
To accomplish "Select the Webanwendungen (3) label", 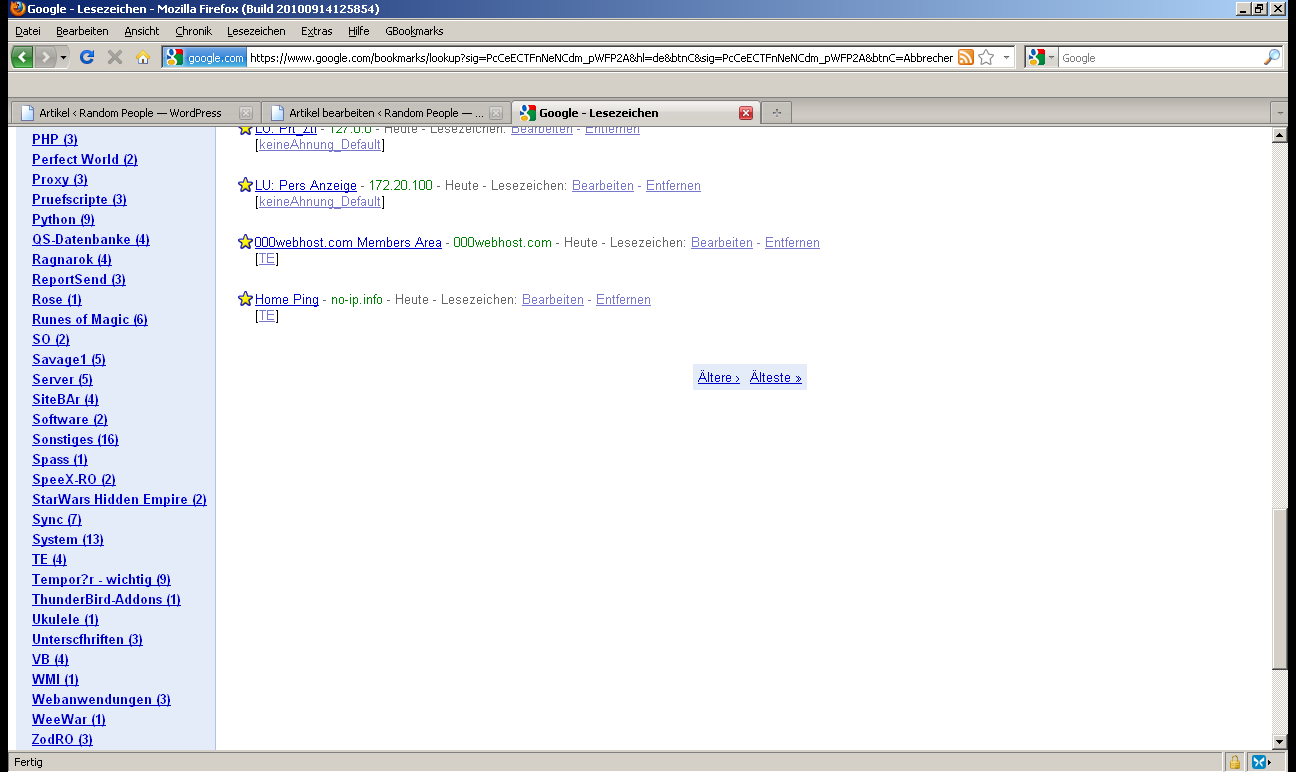I will pos(101,700).
